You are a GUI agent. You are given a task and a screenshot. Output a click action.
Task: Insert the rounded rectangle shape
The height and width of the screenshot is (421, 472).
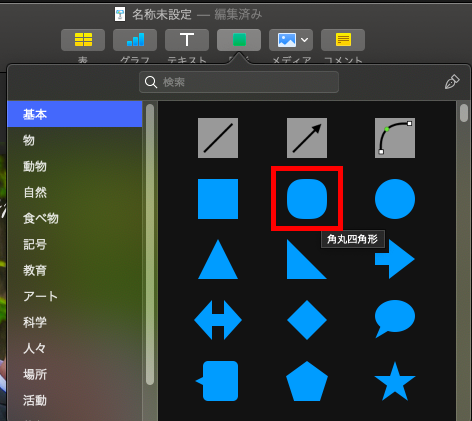coord(307,199)
